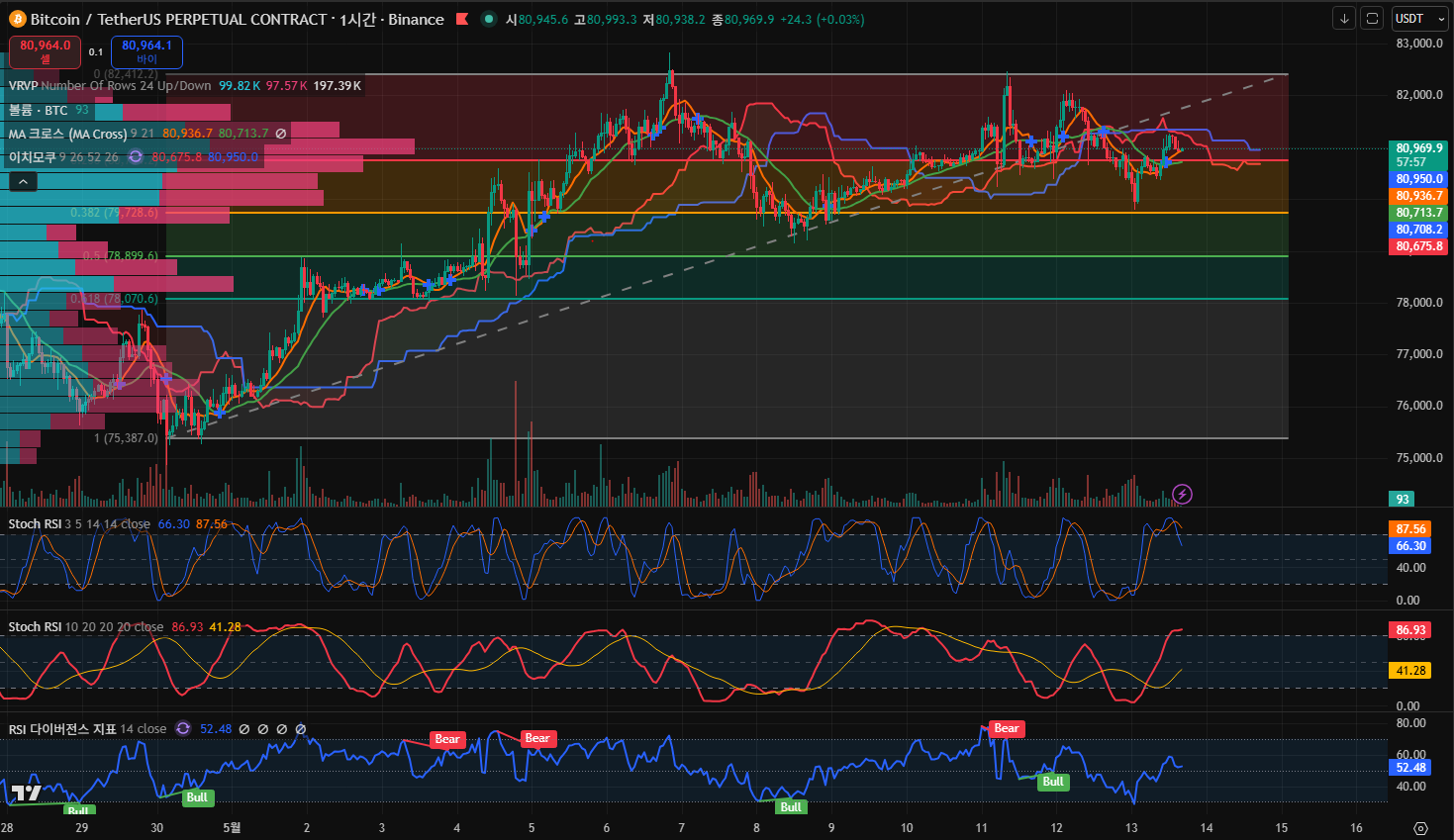The width and height of the screenshot is (1454, 840).
Task: Click the red 86.93 Stoch RSI axis label
Action: point(1410,630)
